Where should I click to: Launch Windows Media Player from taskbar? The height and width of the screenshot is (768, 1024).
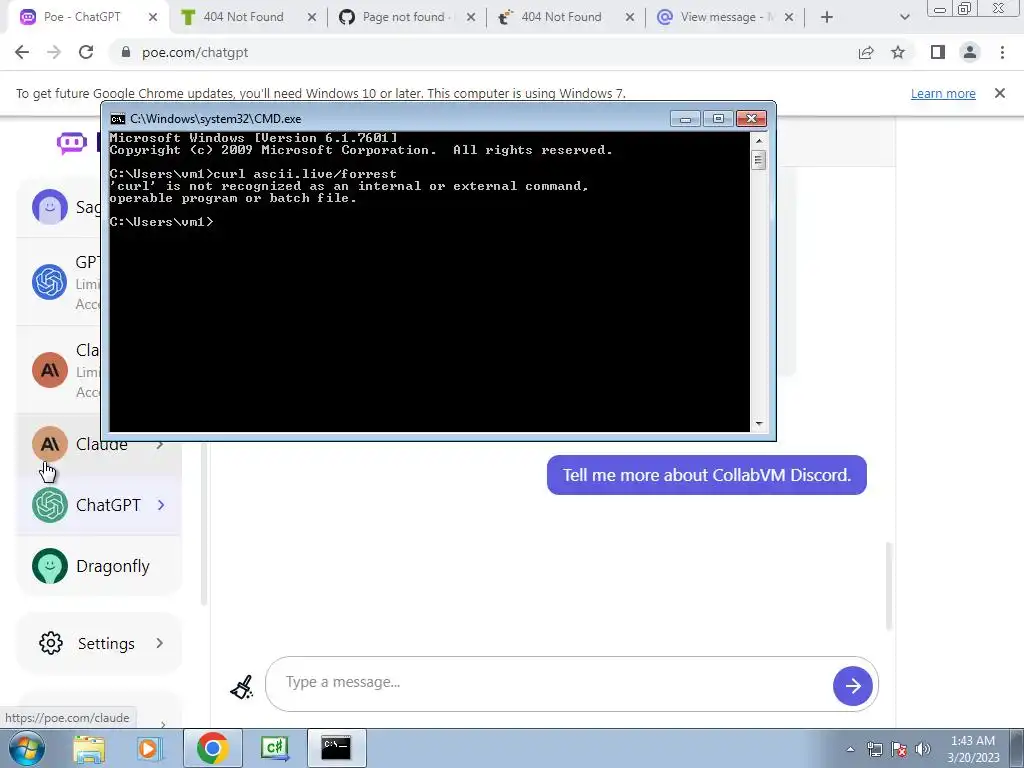tap(148, 748)
